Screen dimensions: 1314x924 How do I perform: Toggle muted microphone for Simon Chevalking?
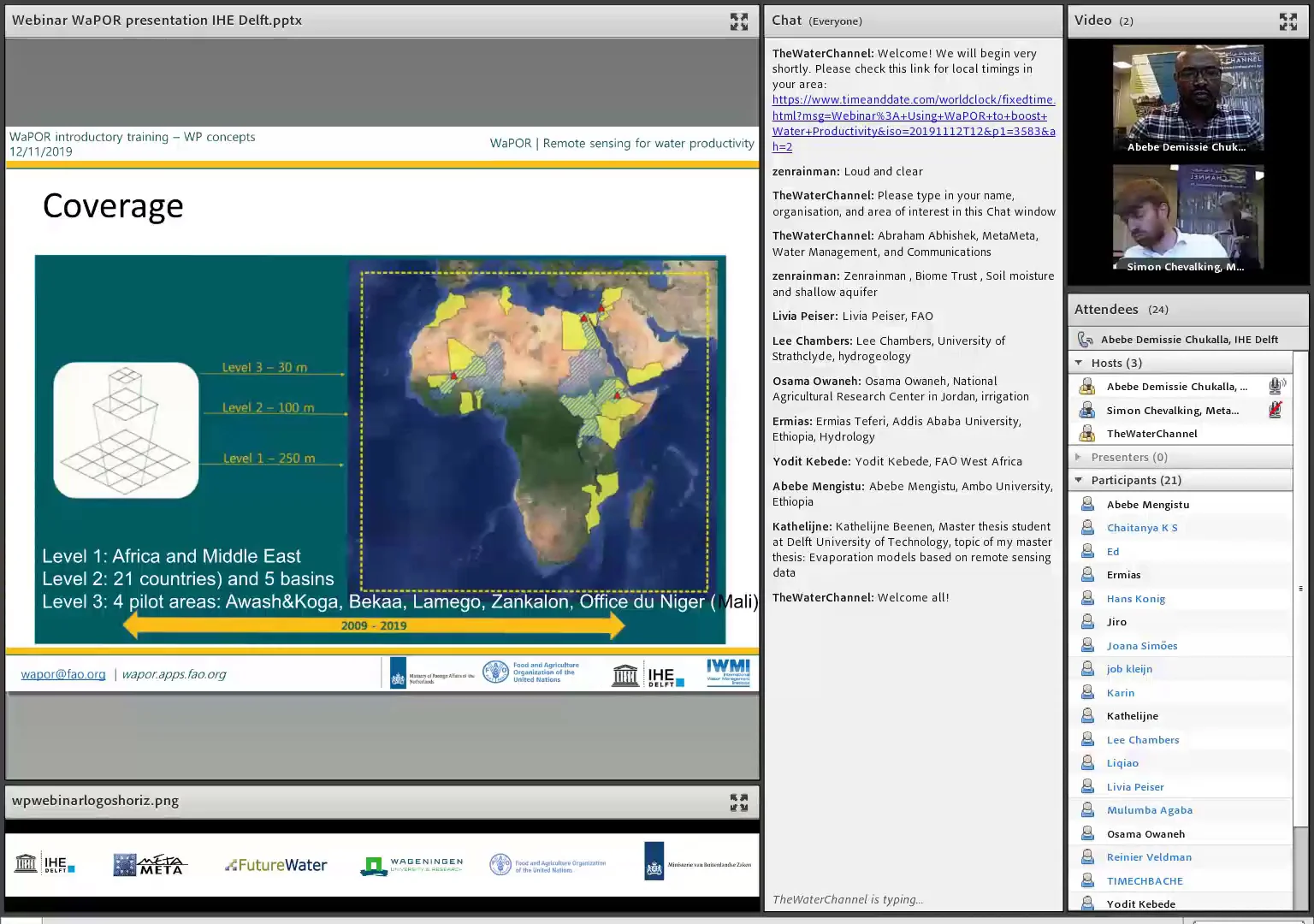click(x=1276, y=411)
